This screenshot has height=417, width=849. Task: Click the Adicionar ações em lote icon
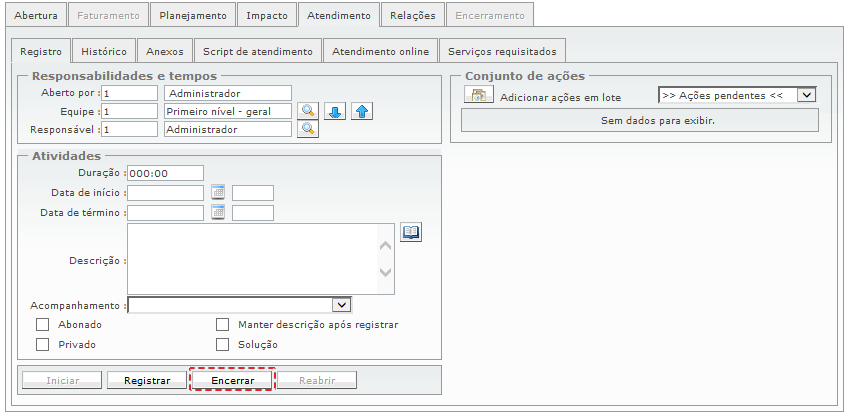tap(479, 95)
